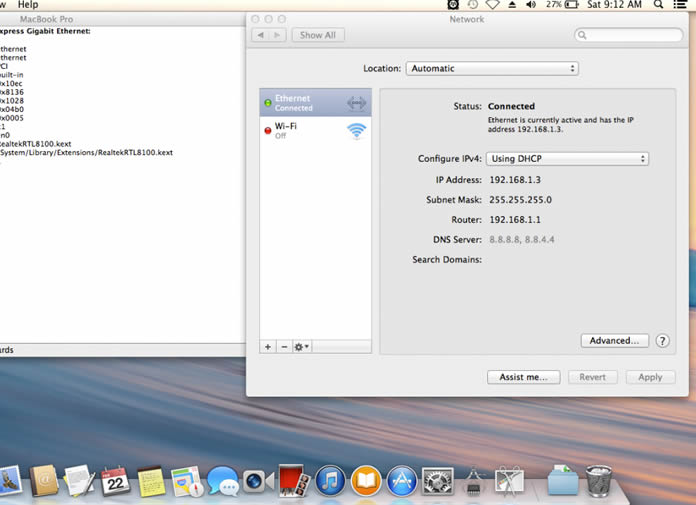Click the Assist me... button
Viewport: 696px width, 505px height.
(523, 377)
